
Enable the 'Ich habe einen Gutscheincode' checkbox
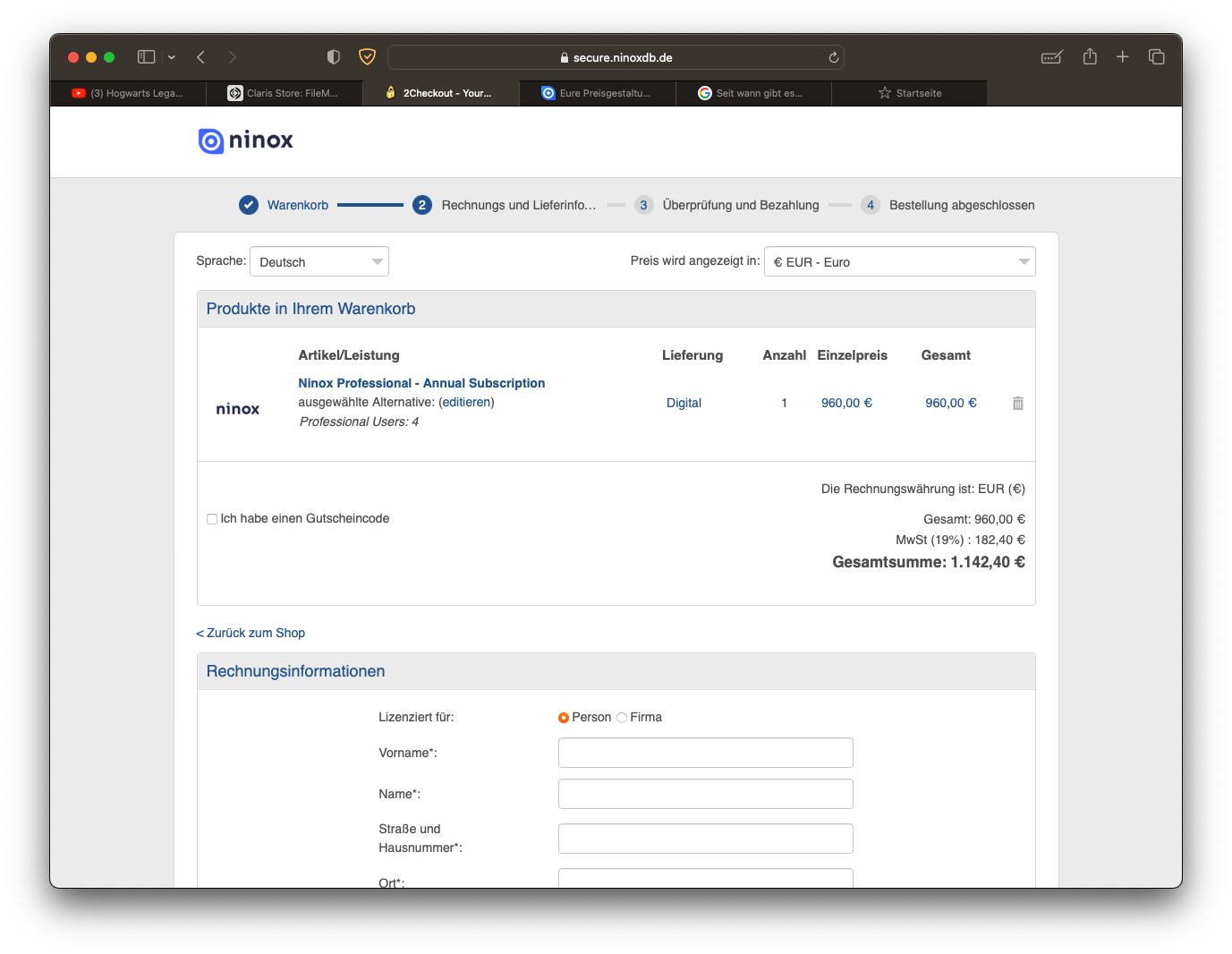[x=212, y=519]
